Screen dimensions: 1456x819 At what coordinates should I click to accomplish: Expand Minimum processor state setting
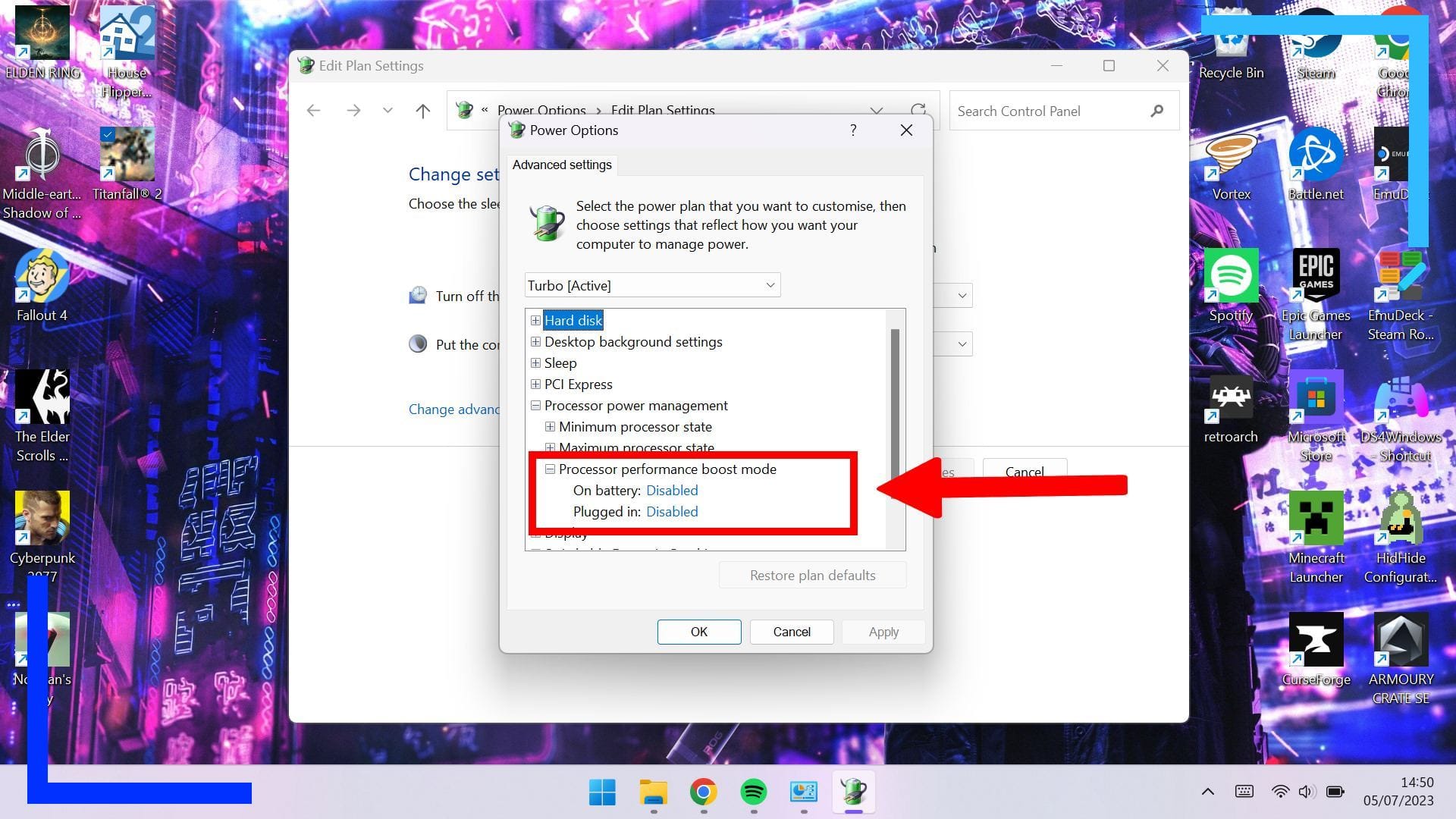[550, 427]
